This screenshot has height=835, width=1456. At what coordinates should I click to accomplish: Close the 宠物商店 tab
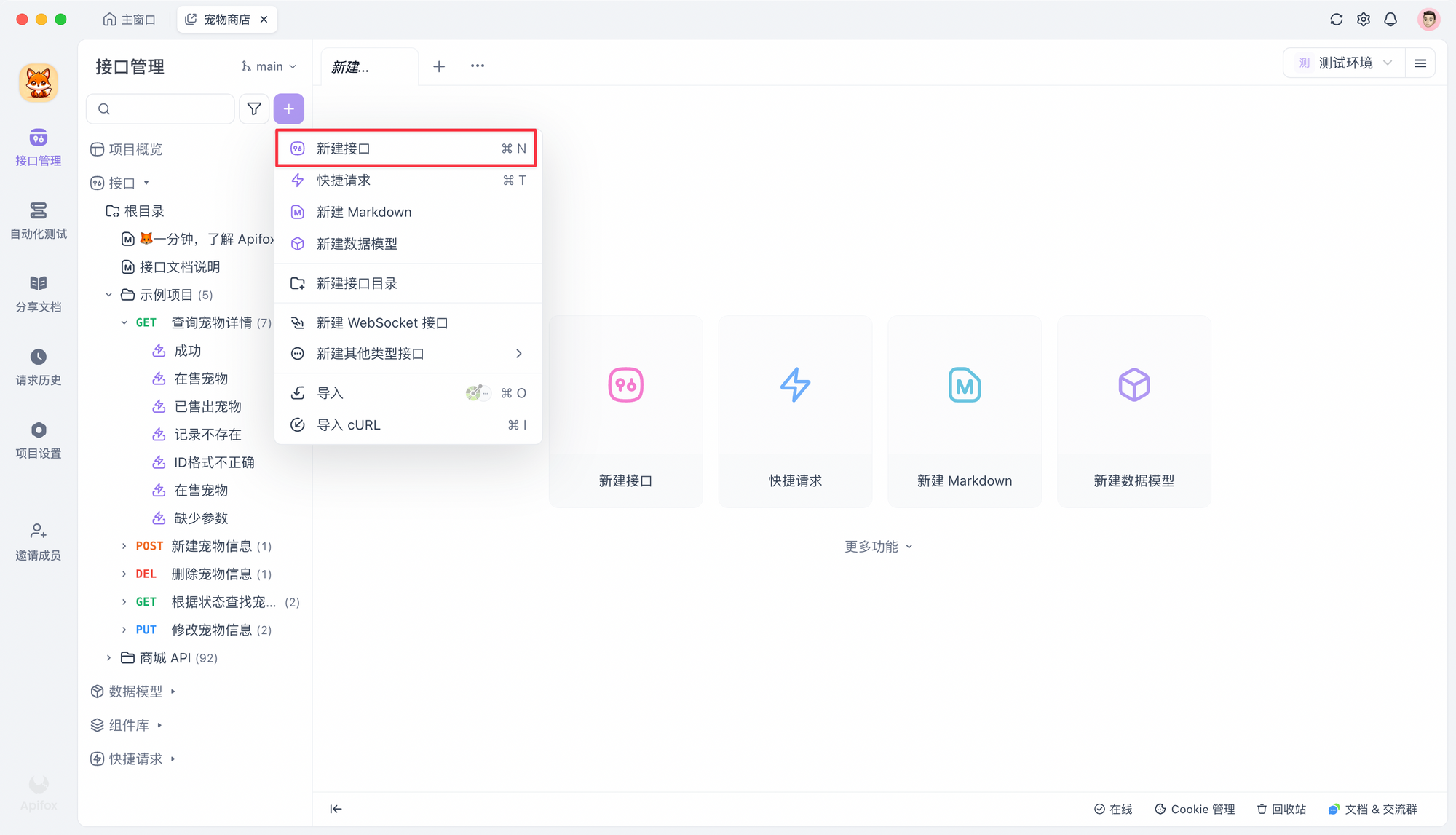[x=264, y=20]
